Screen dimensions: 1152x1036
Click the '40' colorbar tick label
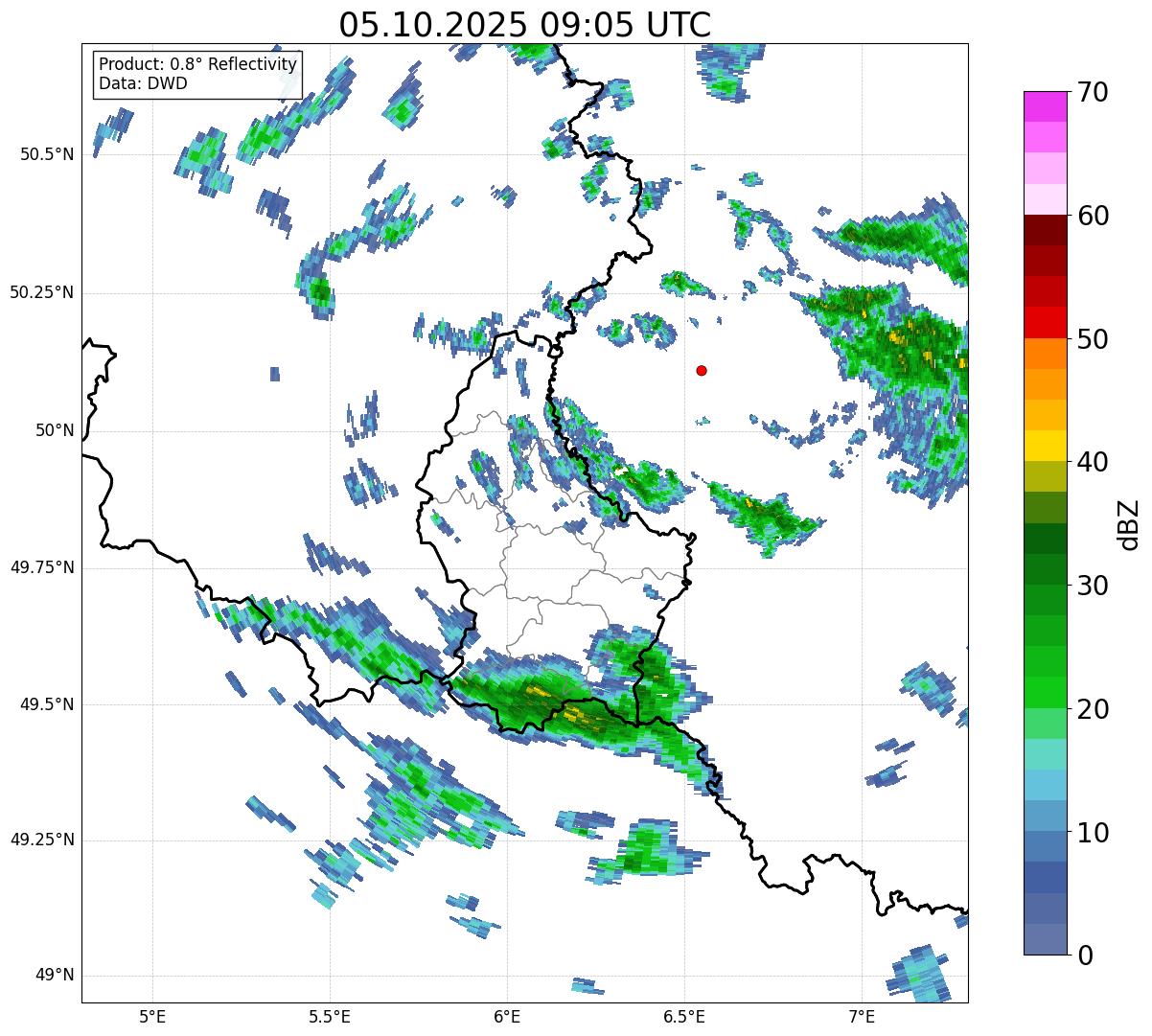(x=1093, y=462)
